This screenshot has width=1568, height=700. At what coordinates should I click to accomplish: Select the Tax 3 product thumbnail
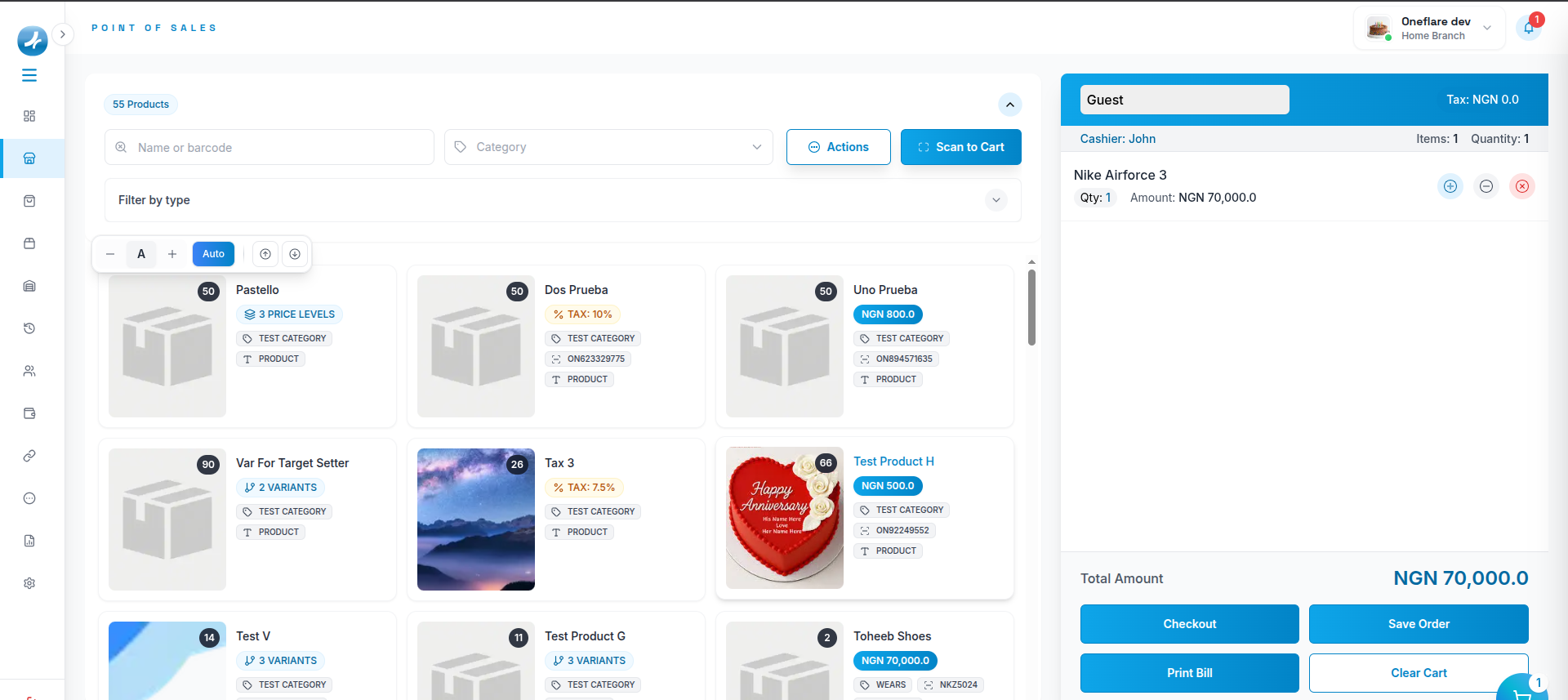click(x=476, y=519)
